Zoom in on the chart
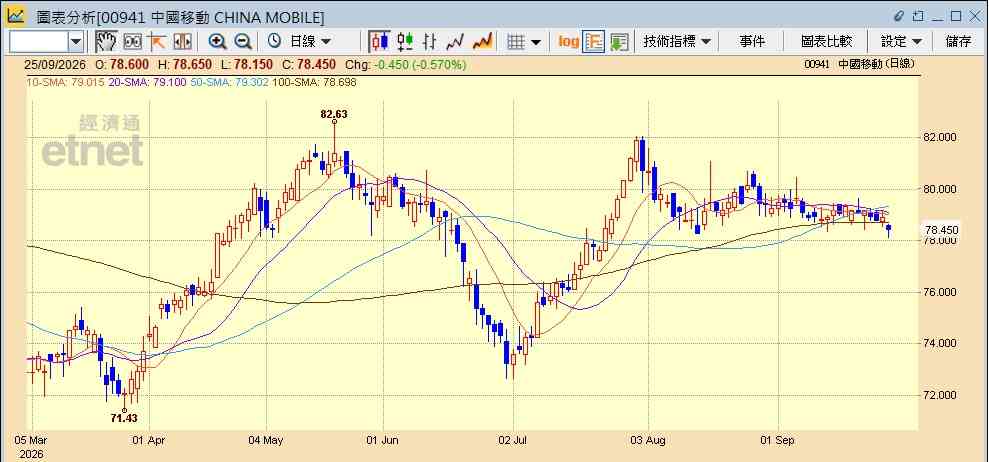Viewport: 989px width, 462px height. (x=218, y=42)
